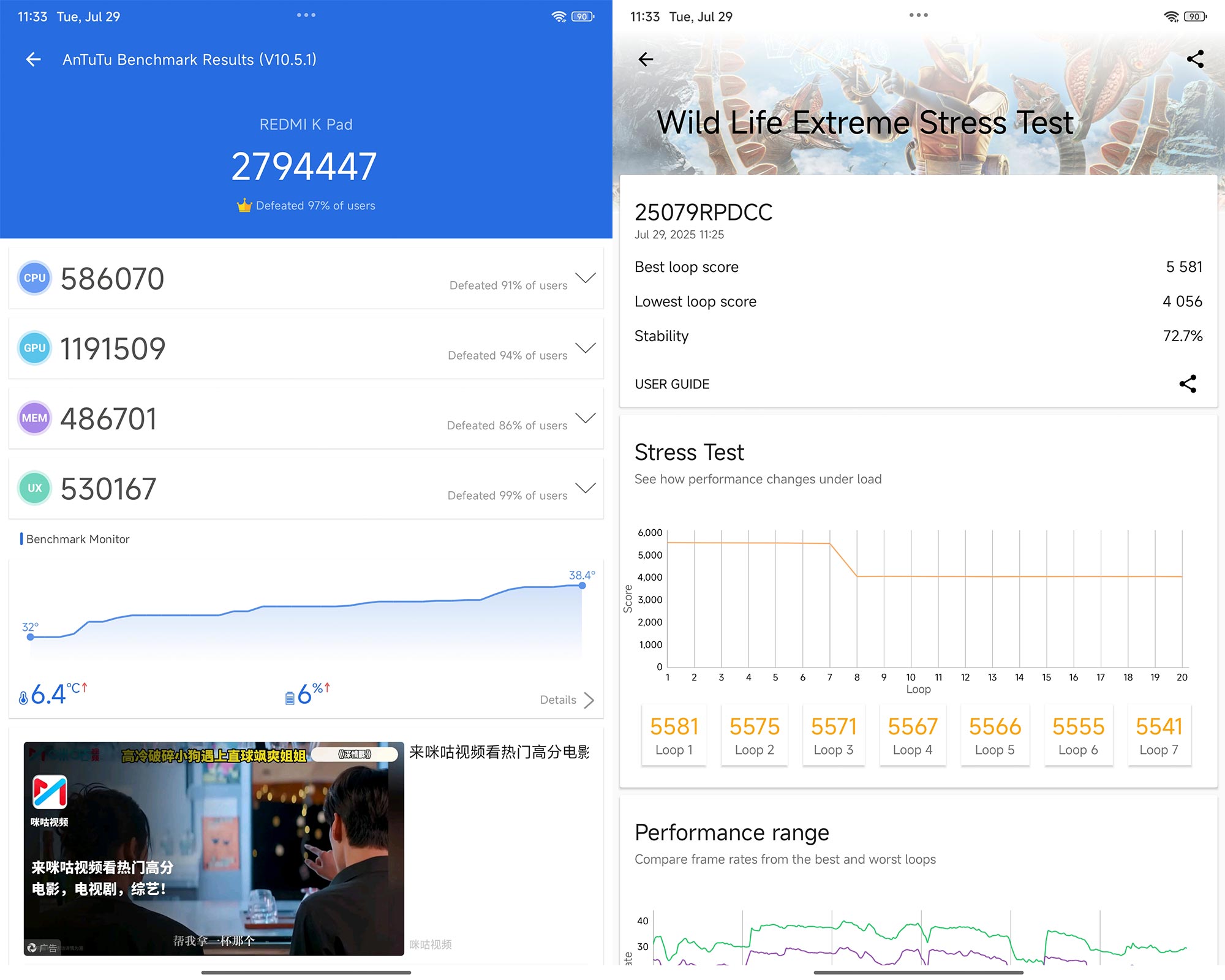
Task: Select the Loop 3 score card 5571
Action: click(x=833, y=735)
